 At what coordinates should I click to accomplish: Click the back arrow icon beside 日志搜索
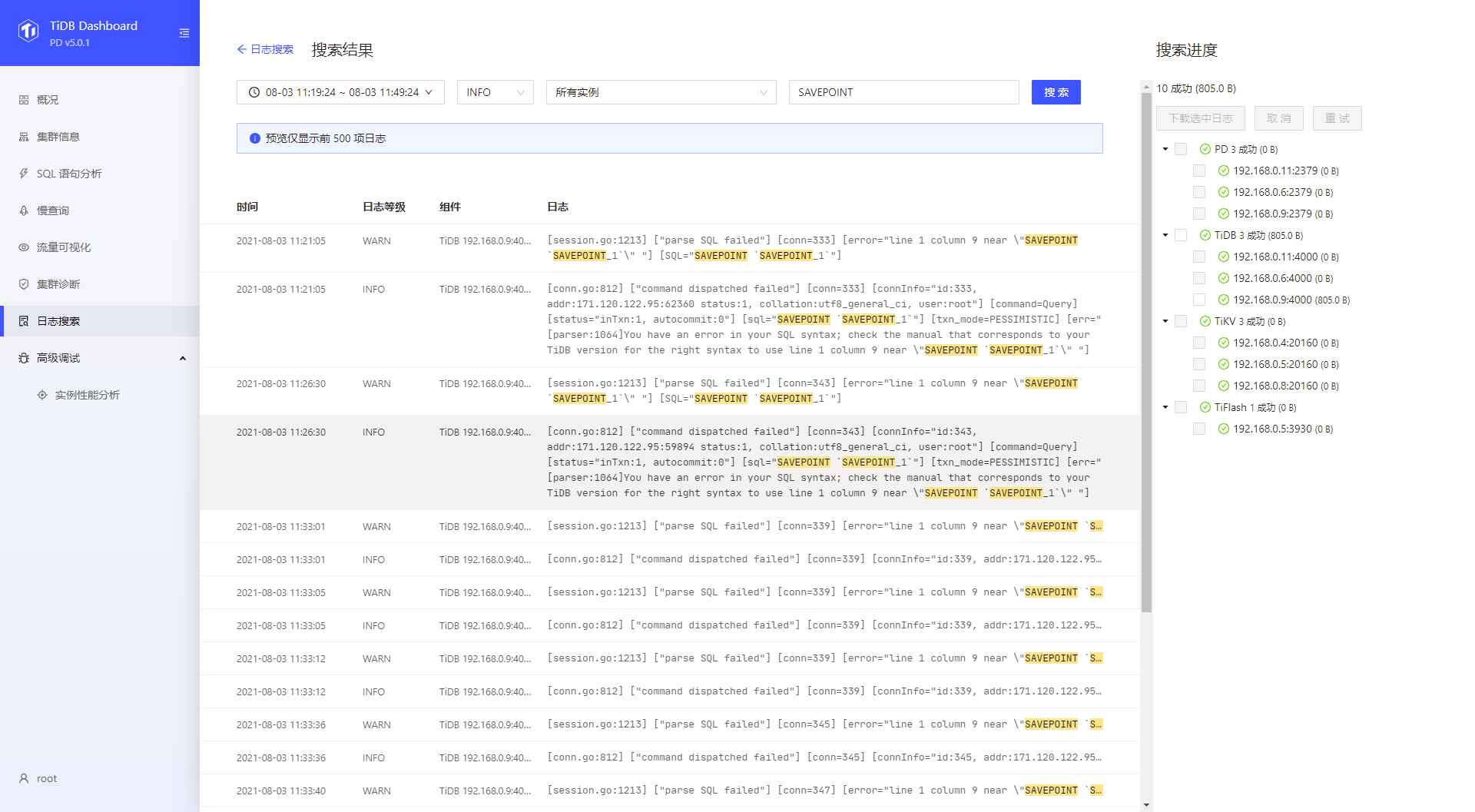click(242, 49)
